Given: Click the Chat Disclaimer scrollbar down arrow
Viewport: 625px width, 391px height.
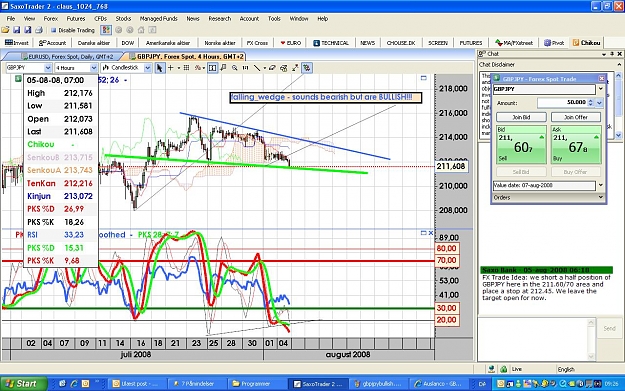Looking at the screenshot, I should (x=619, y=136).
